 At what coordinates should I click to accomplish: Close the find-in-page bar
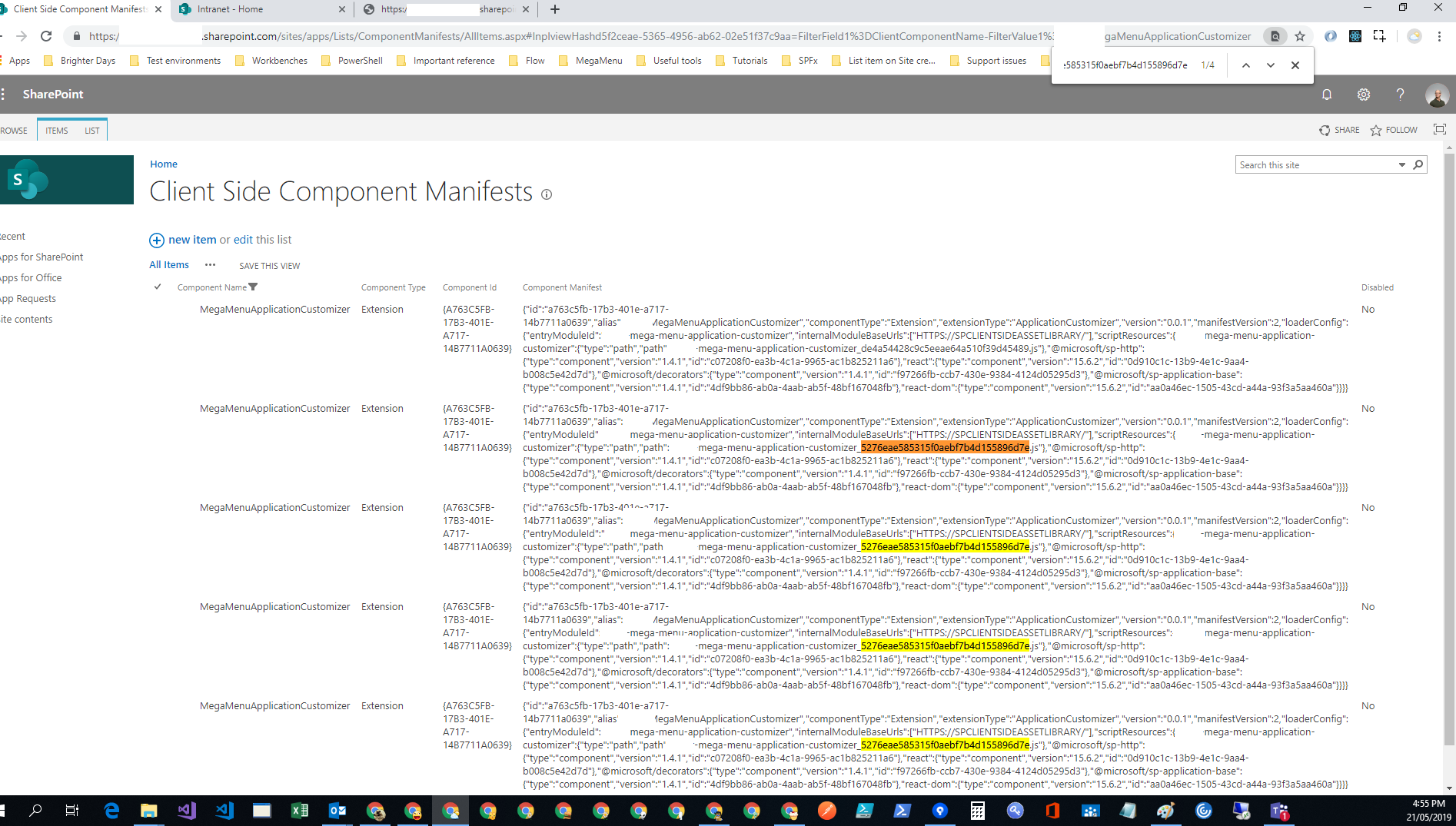[x=1295, y=65]
